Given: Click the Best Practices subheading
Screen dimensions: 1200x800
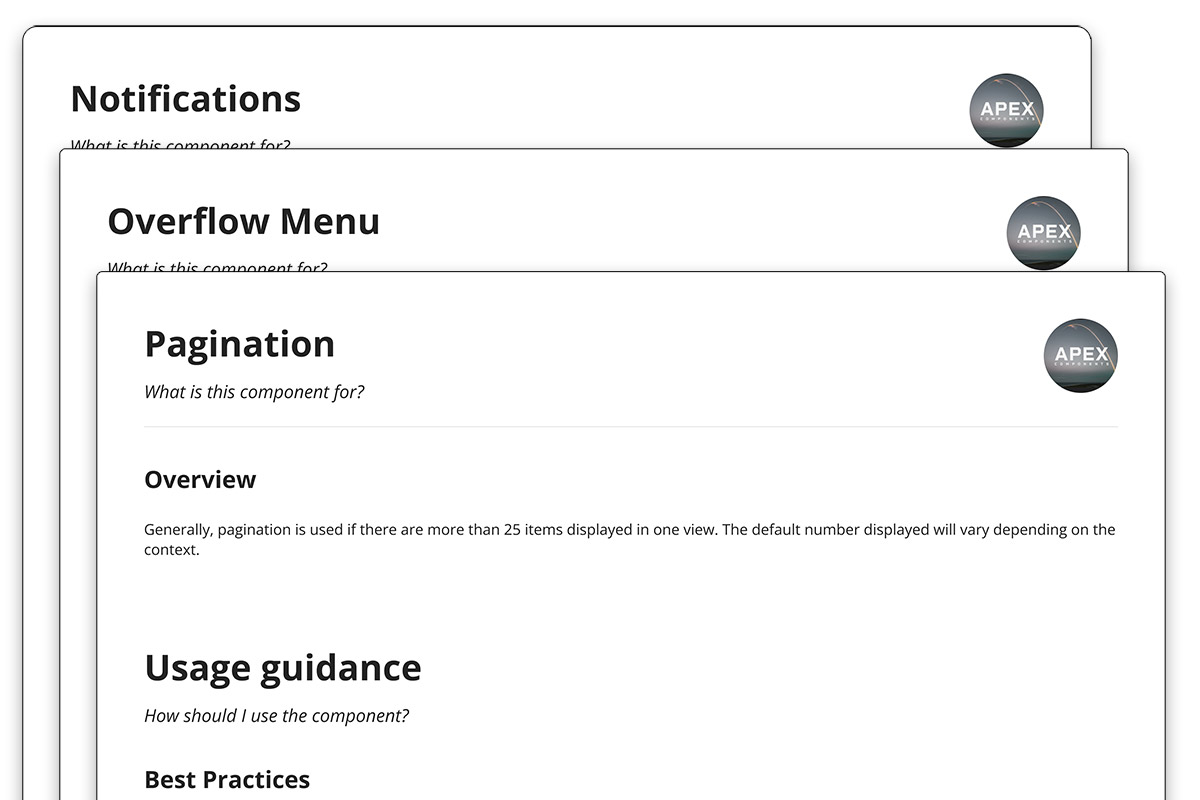Looking at the screenshot, I should tap(227, 779).
